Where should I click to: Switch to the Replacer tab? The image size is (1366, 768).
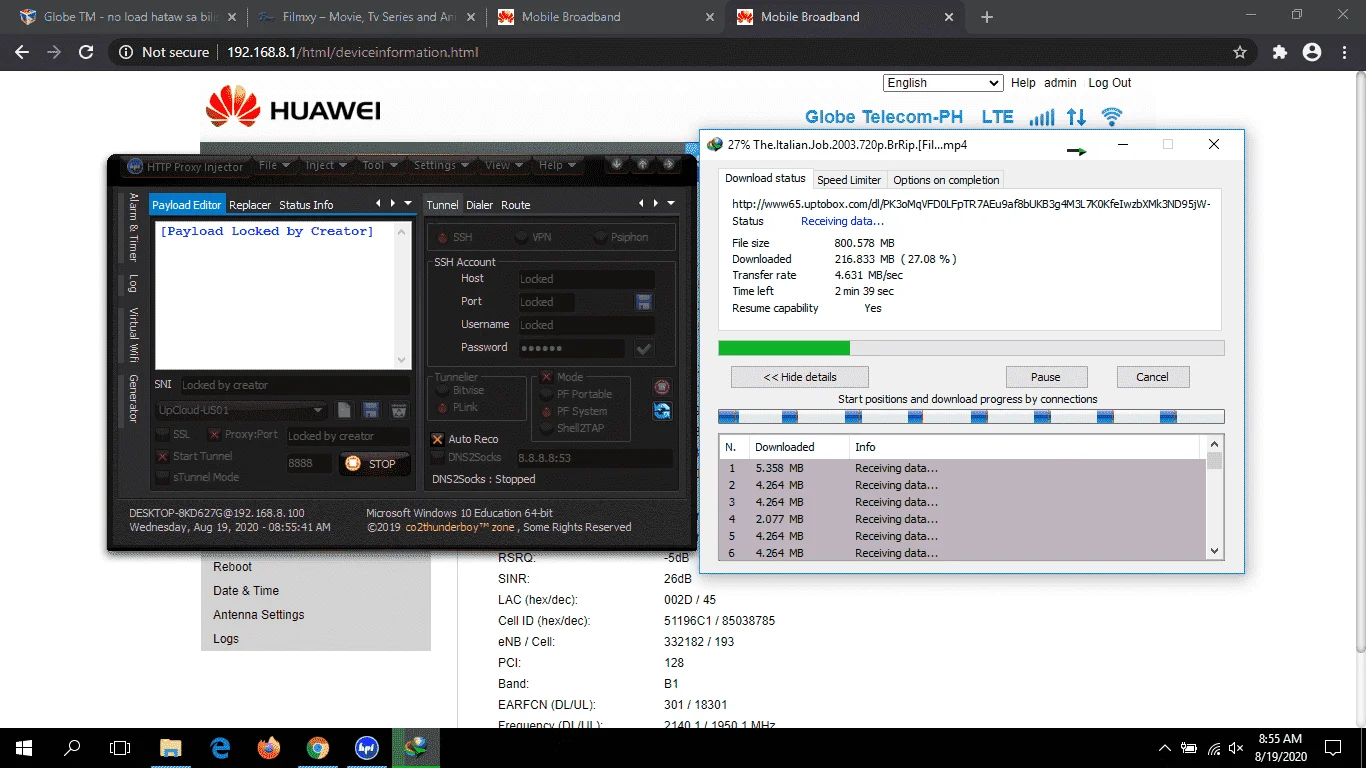pyautogui.click(x=250, y=205)
